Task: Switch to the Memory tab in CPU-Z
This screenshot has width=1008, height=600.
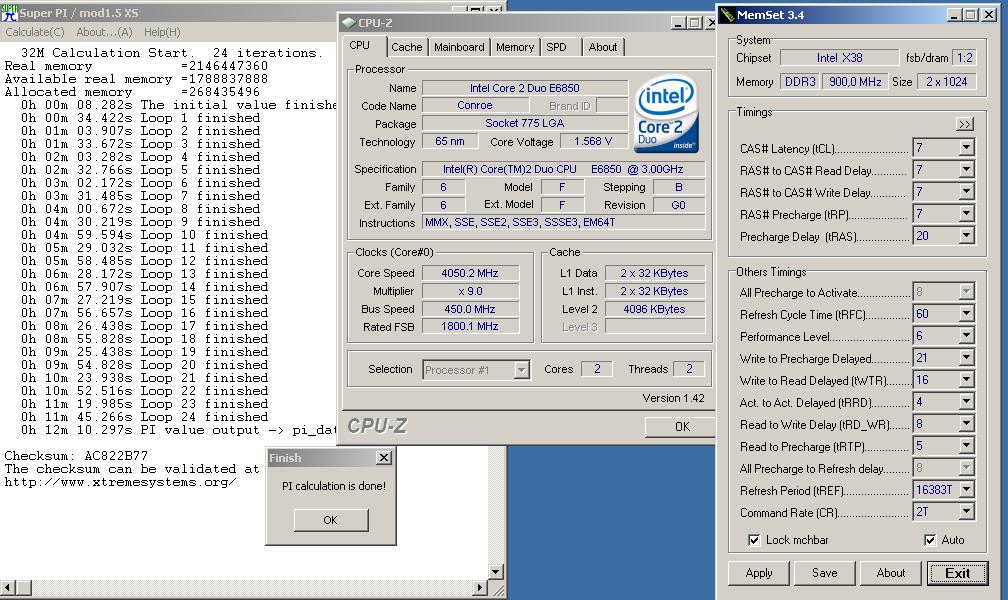Action: [515, 47]
